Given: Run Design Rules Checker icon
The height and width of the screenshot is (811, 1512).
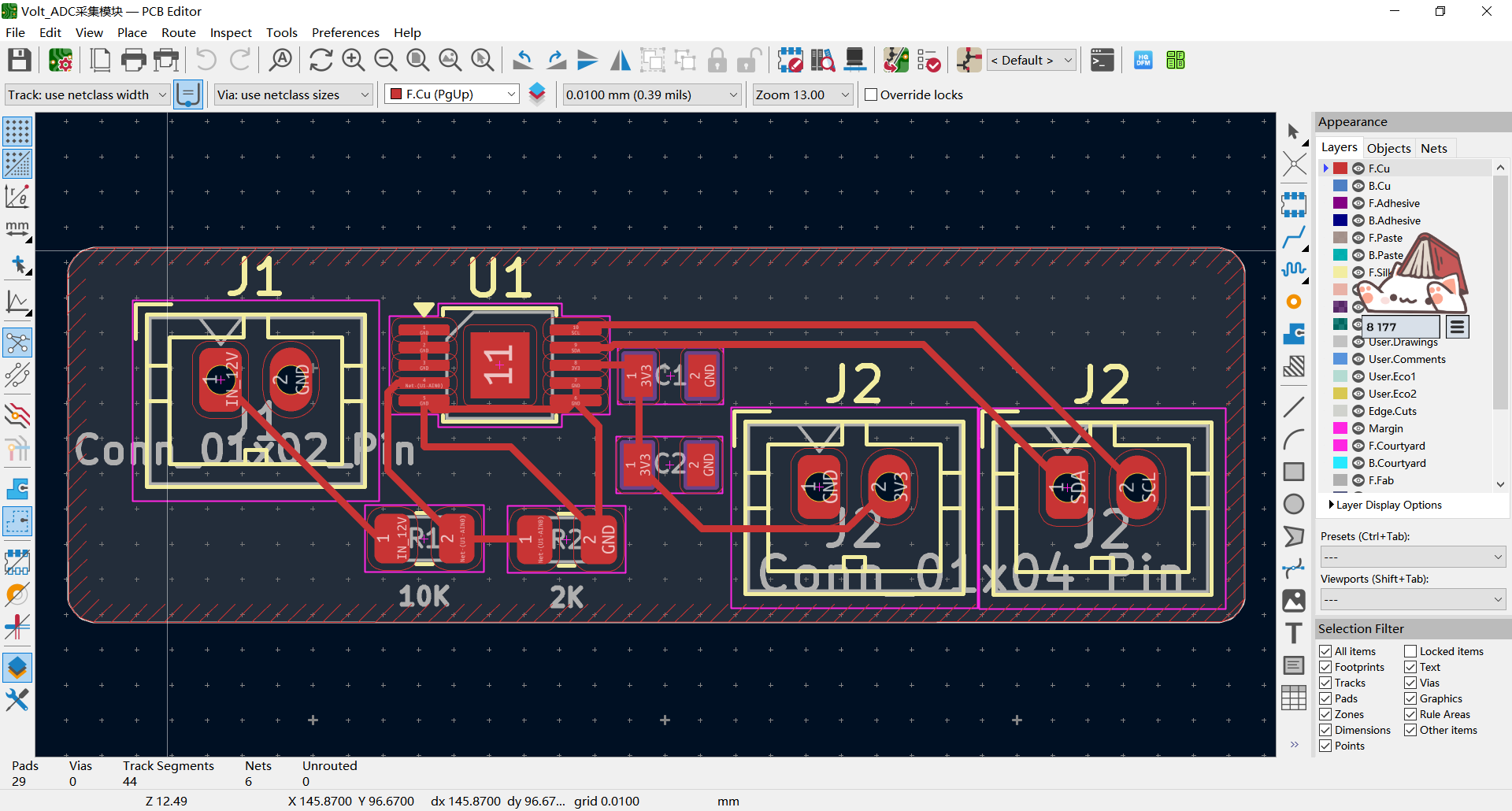Looking at the screenshot, I should point(928,60).
